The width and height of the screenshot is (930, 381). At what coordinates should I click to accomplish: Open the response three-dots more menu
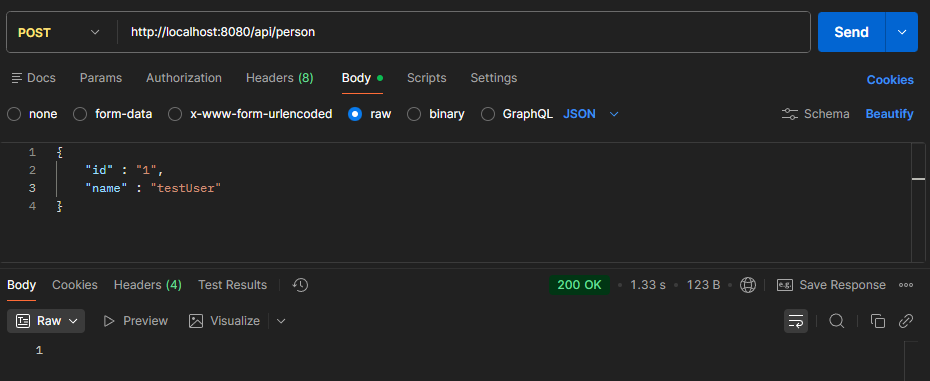click(x=906, y=285)
